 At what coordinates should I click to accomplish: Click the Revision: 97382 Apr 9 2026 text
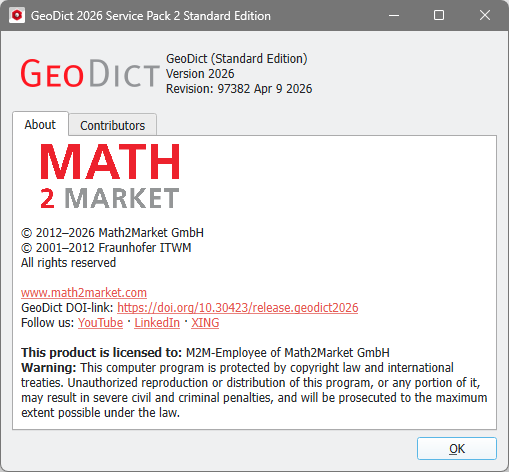(x=239, y=89)
